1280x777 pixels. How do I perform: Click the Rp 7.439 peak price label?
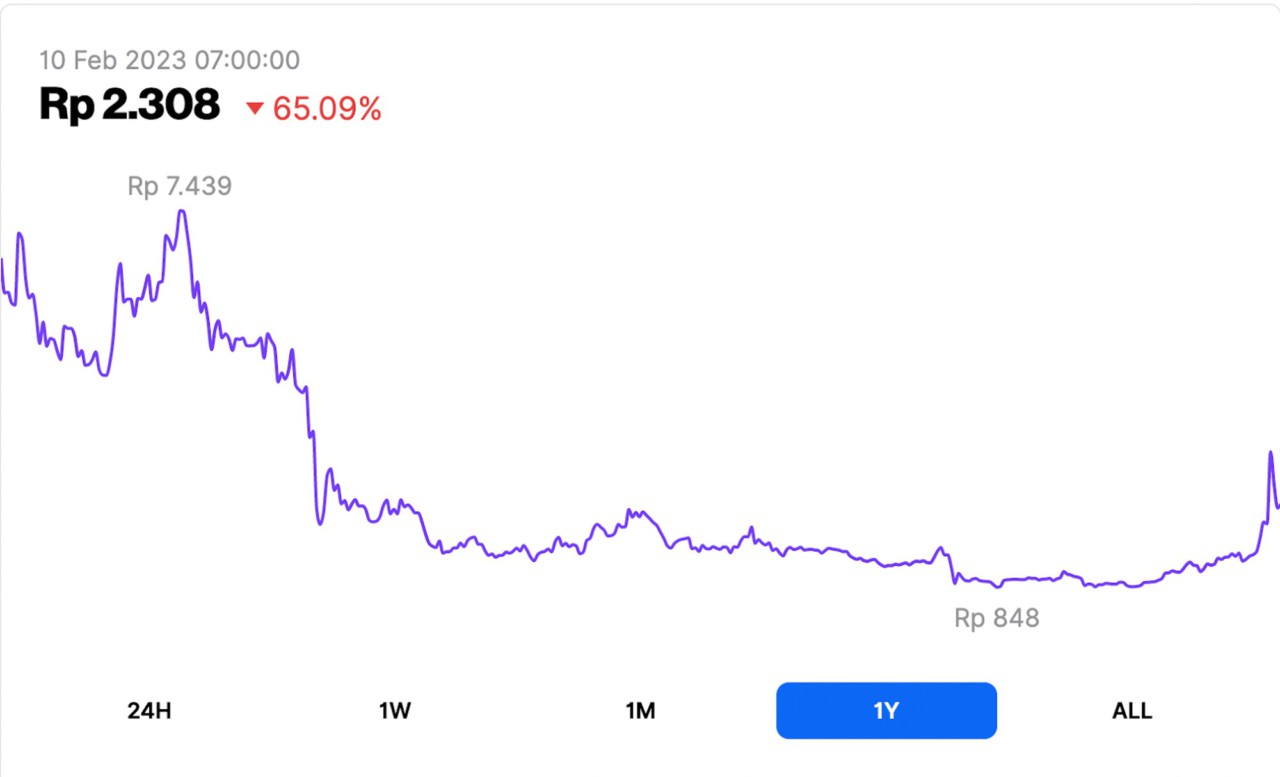(x=179, y=186)
